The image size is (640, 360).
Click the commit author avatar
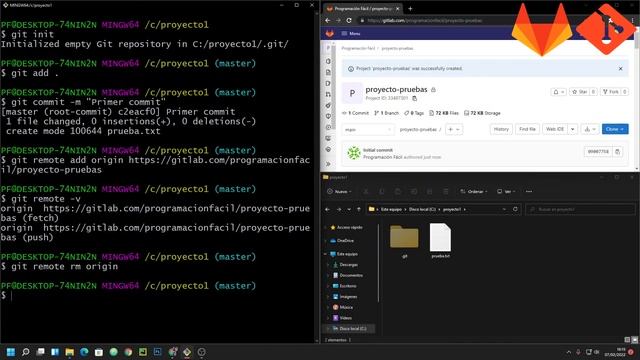353,153
